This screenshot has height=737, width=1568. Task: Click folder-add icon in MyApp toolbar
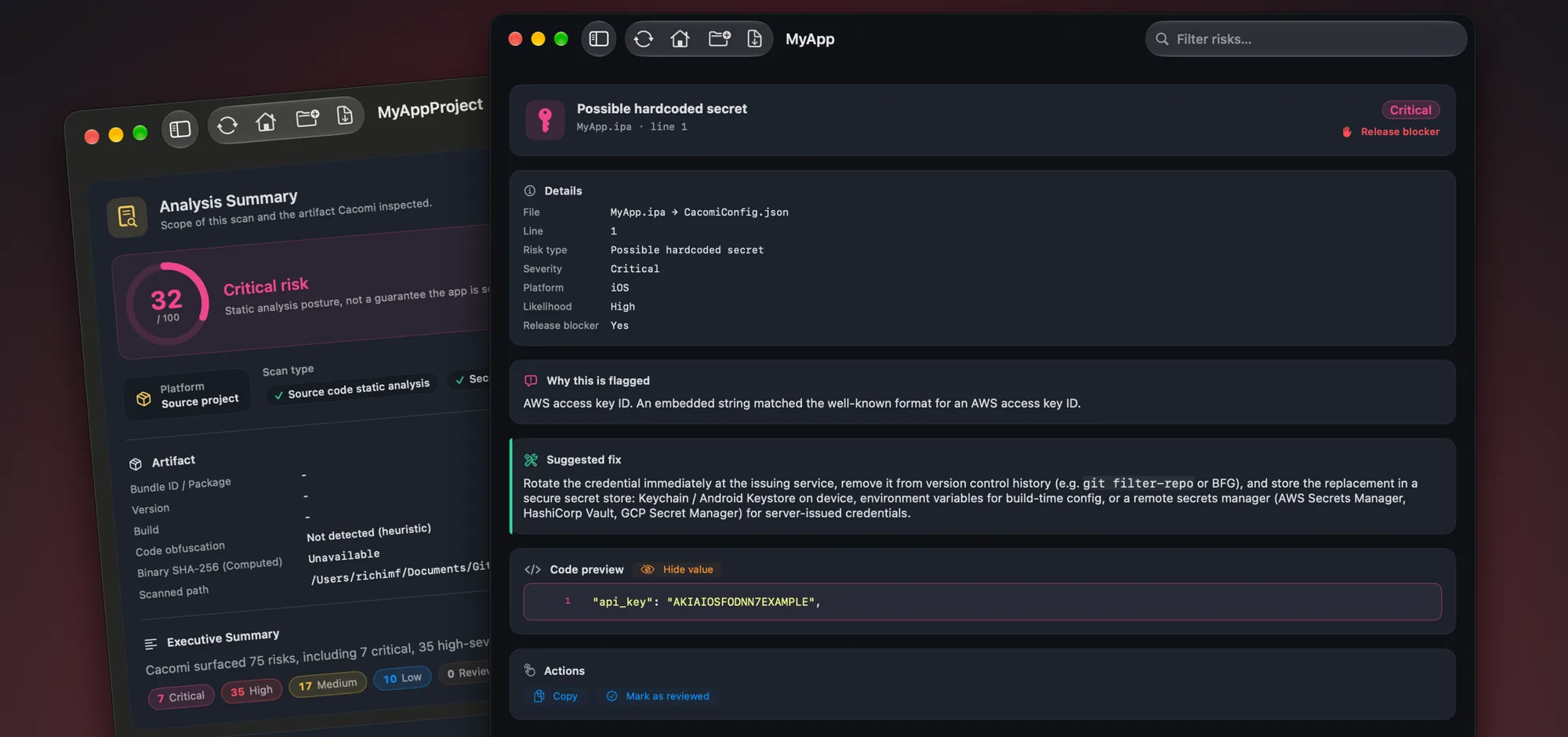[x=719, y=38]
